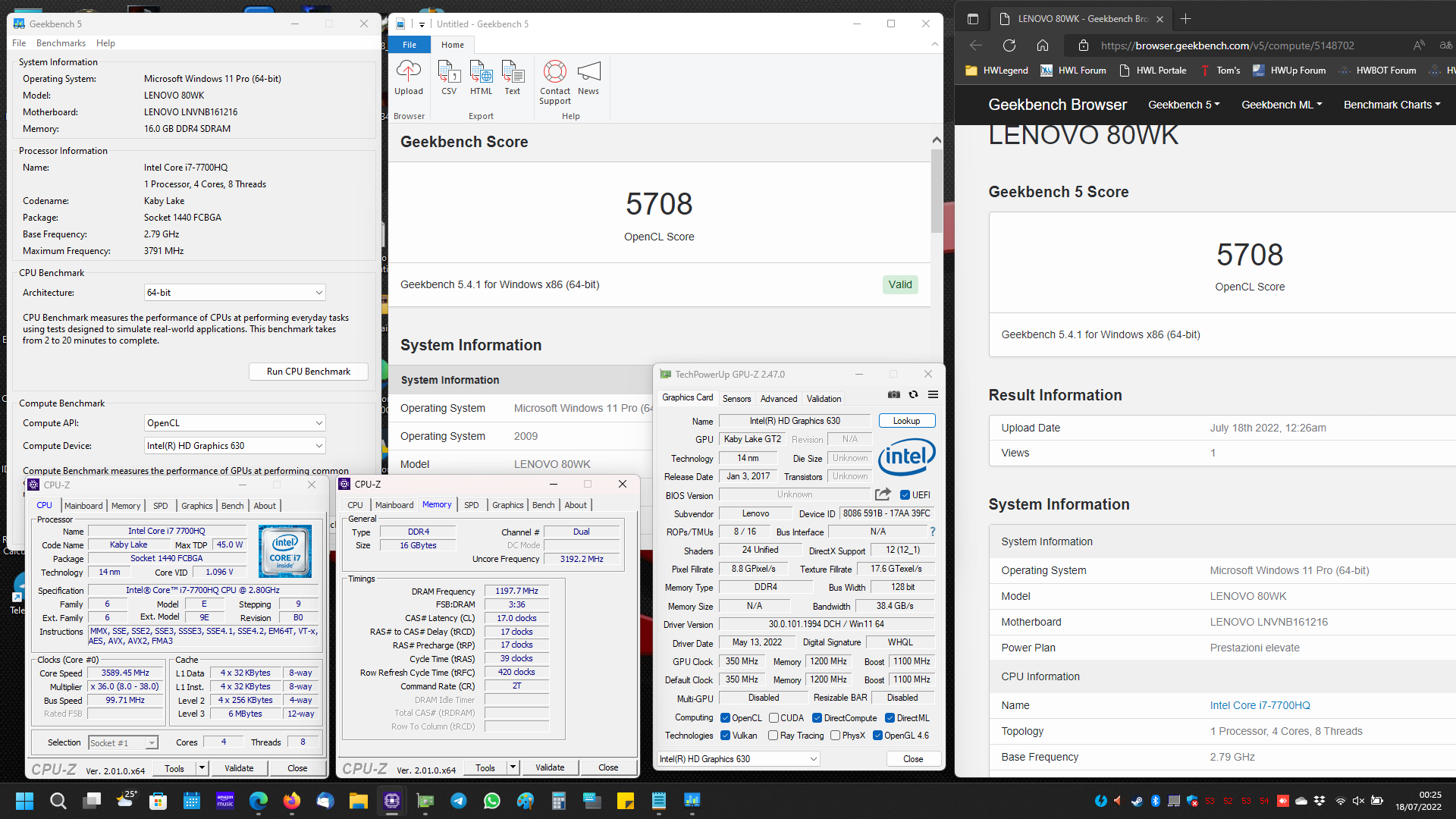Viewport: 1456px width, 819px height.
Task: Click the Bus Interface question mark
Action: click(933, 532)
